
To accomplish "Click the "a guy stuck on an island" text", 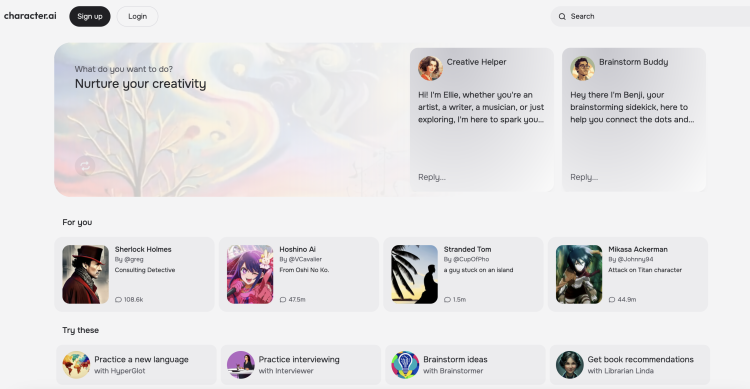I will [478, 270].
